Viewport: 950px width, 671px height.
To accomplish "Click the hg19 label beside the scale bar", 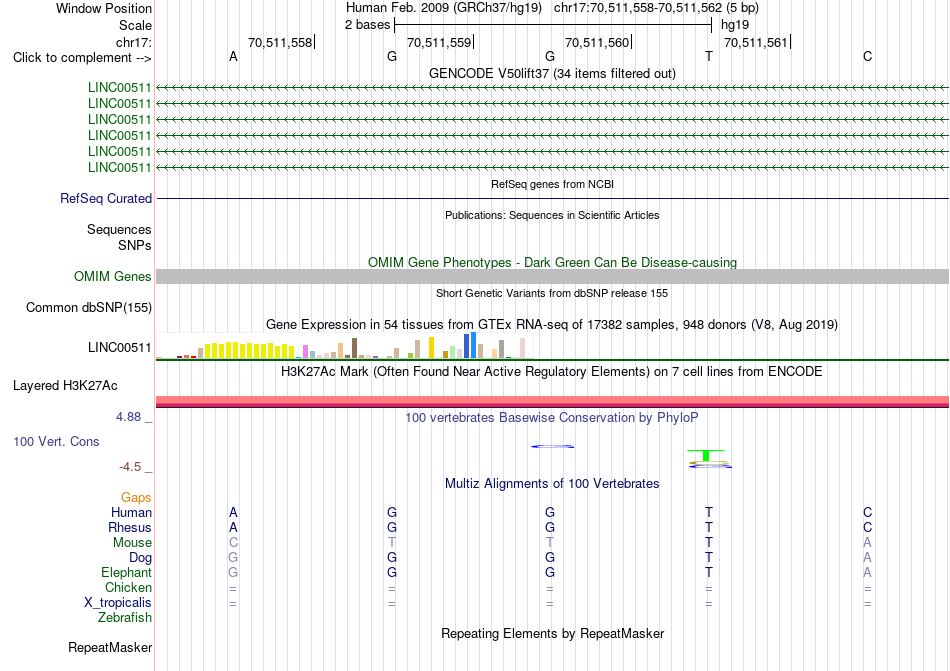I will [734, 25].
